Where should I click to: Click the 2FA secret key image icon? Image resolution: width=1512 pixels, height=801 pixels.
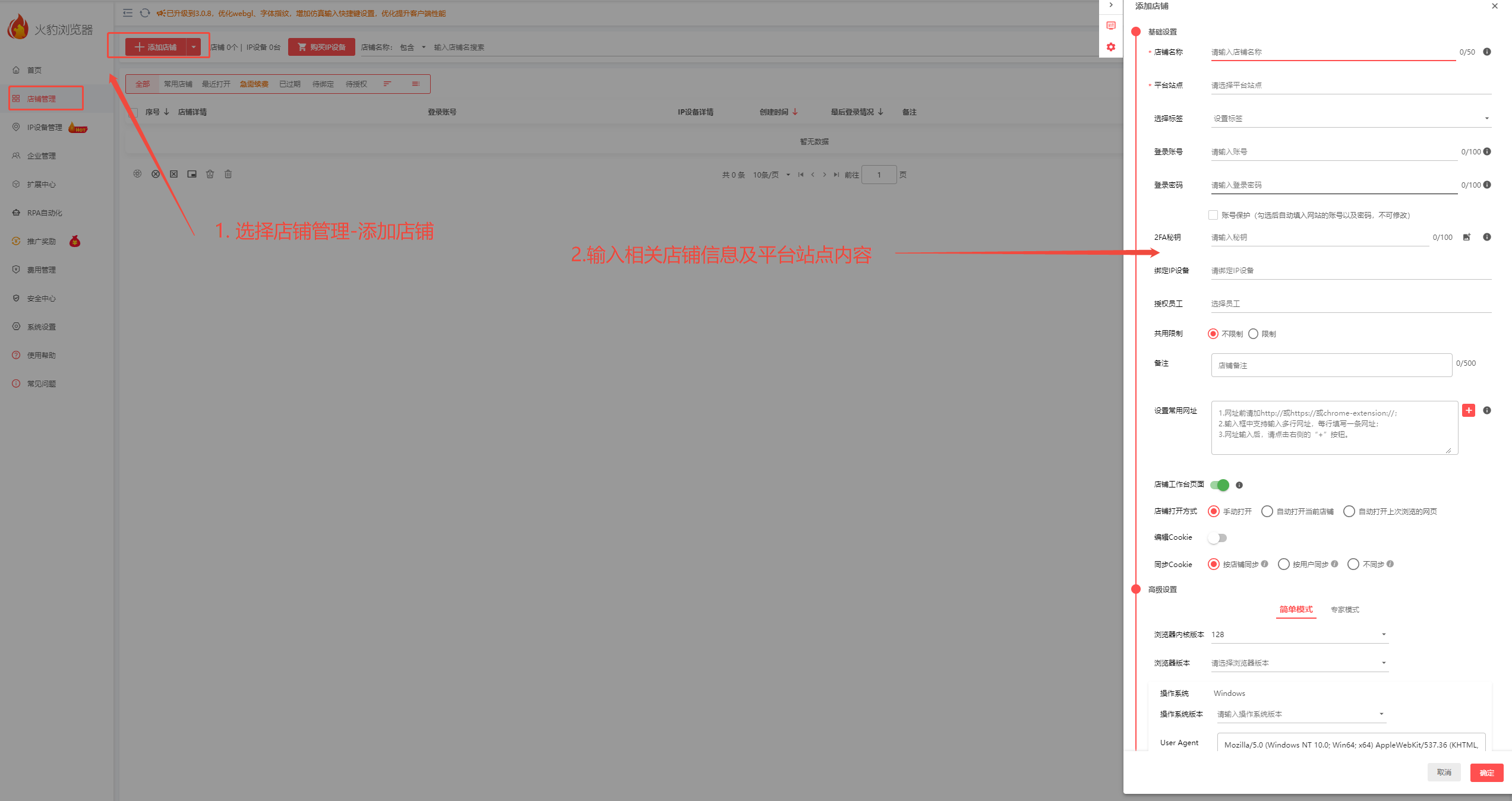pyautogui.click(x=1466, y=237)
